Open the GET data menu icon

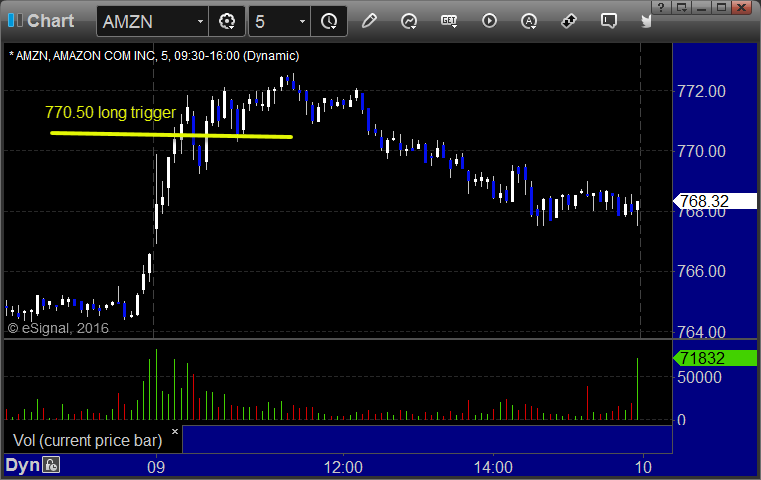449,21
